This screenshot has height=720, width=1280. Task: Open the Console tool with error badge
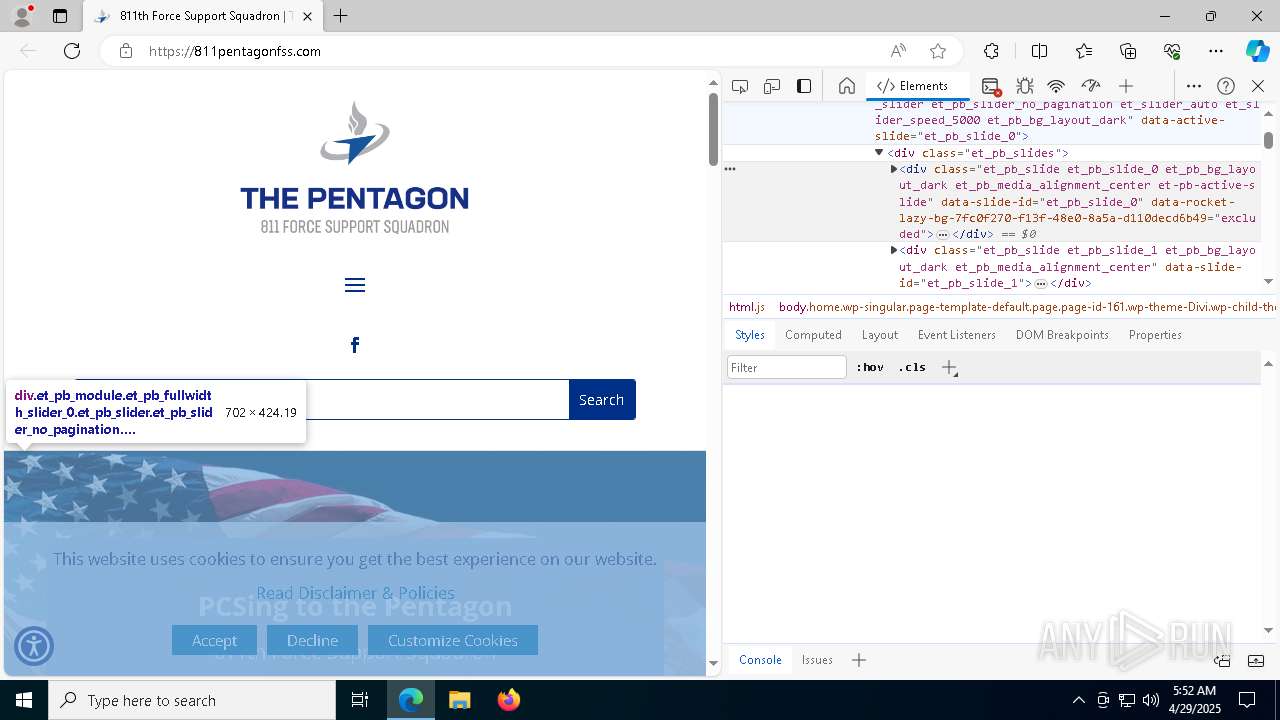pyautogui.click(x=991, y=86)
